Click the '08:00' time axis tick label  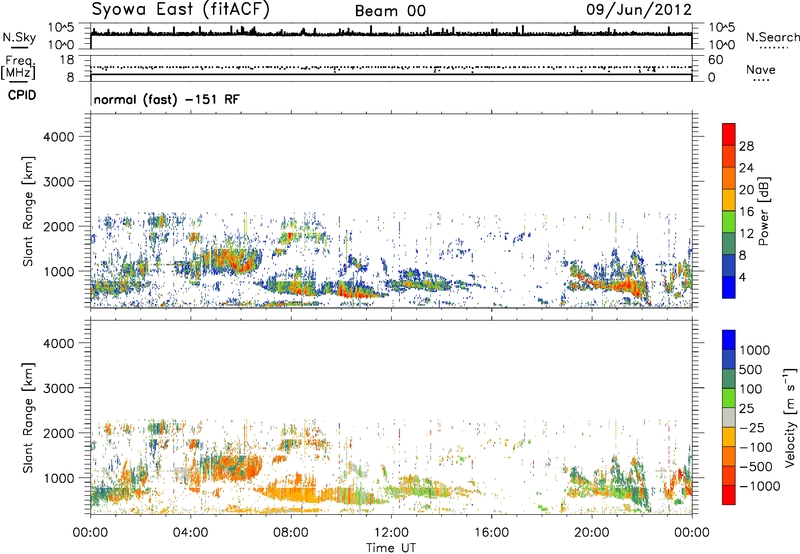coord(291,533)
